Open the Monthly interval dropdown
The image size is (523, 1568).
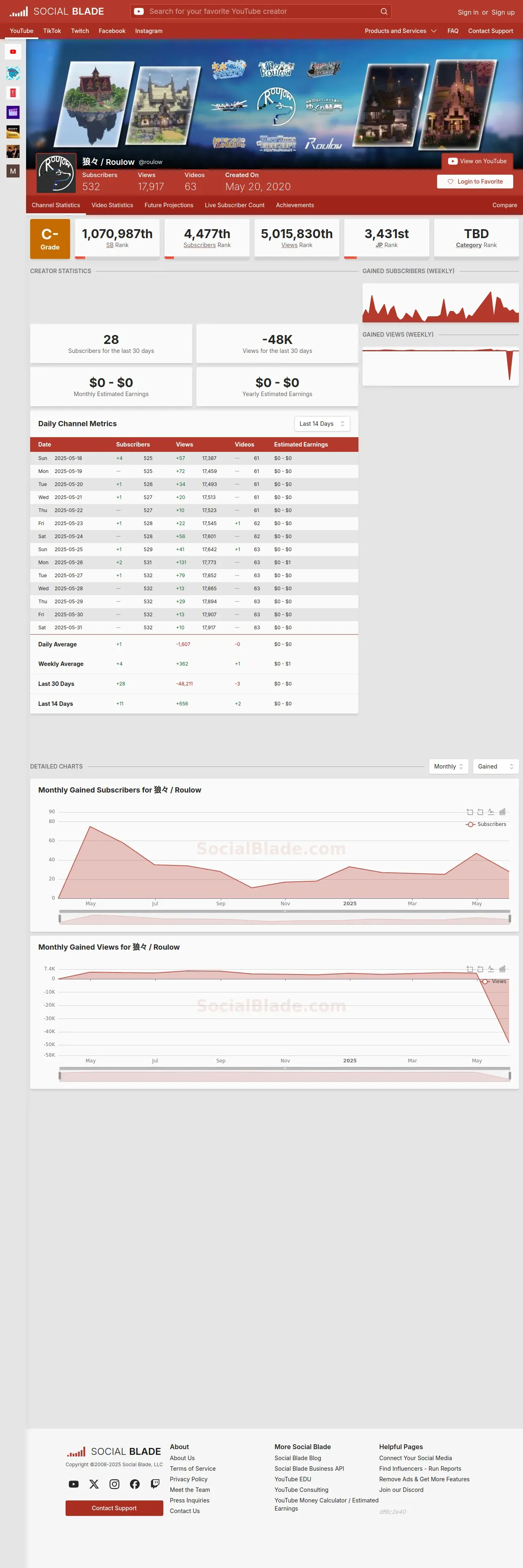[449, 766]
